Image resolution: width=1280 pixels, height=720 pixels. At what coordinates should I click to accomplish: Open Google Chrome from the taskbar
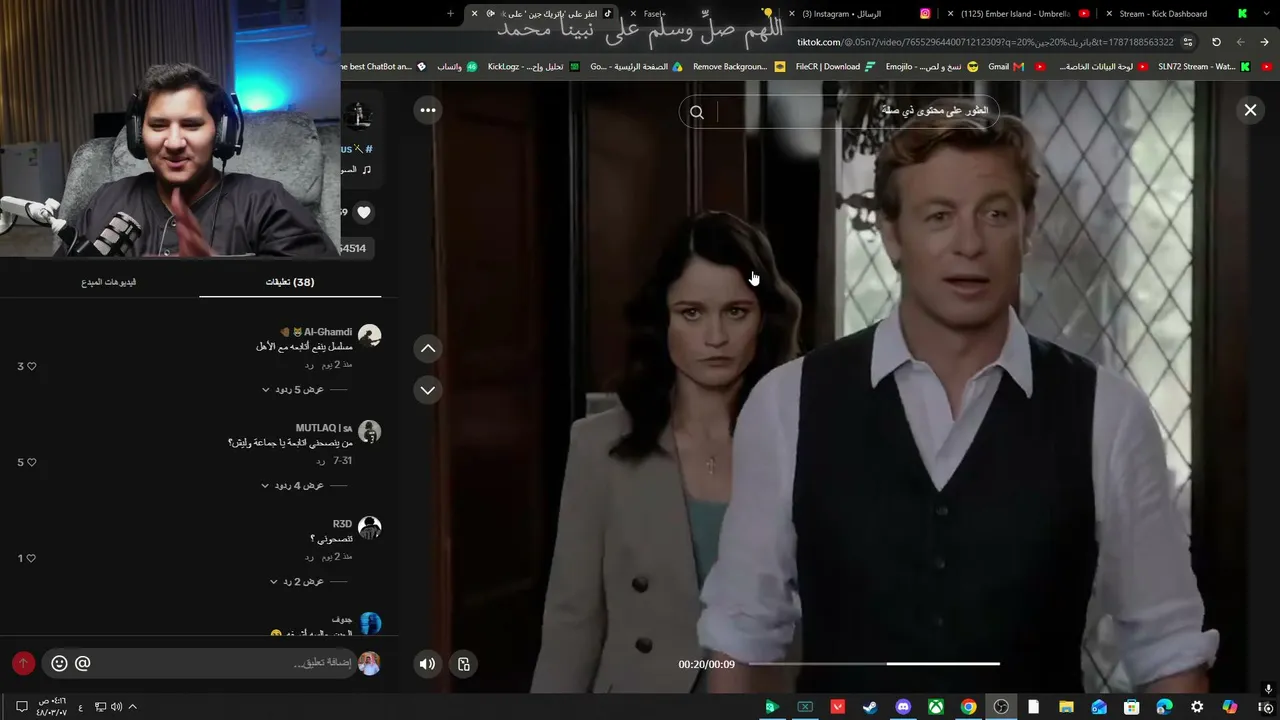pyautogui.click(x=968, y=707)
